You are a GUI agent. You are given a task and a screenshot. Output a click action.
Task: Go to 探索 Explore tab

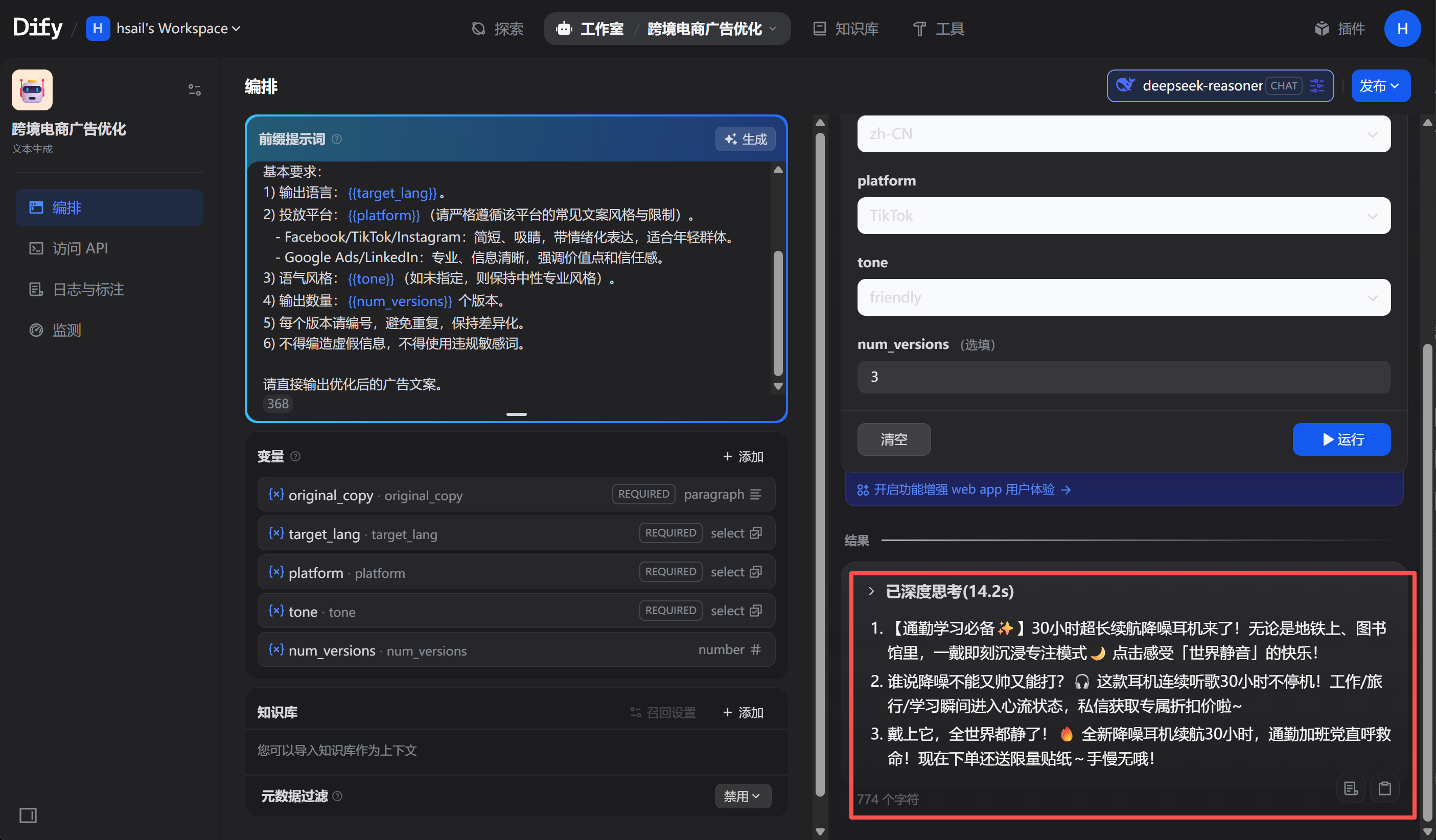[497, 29]
